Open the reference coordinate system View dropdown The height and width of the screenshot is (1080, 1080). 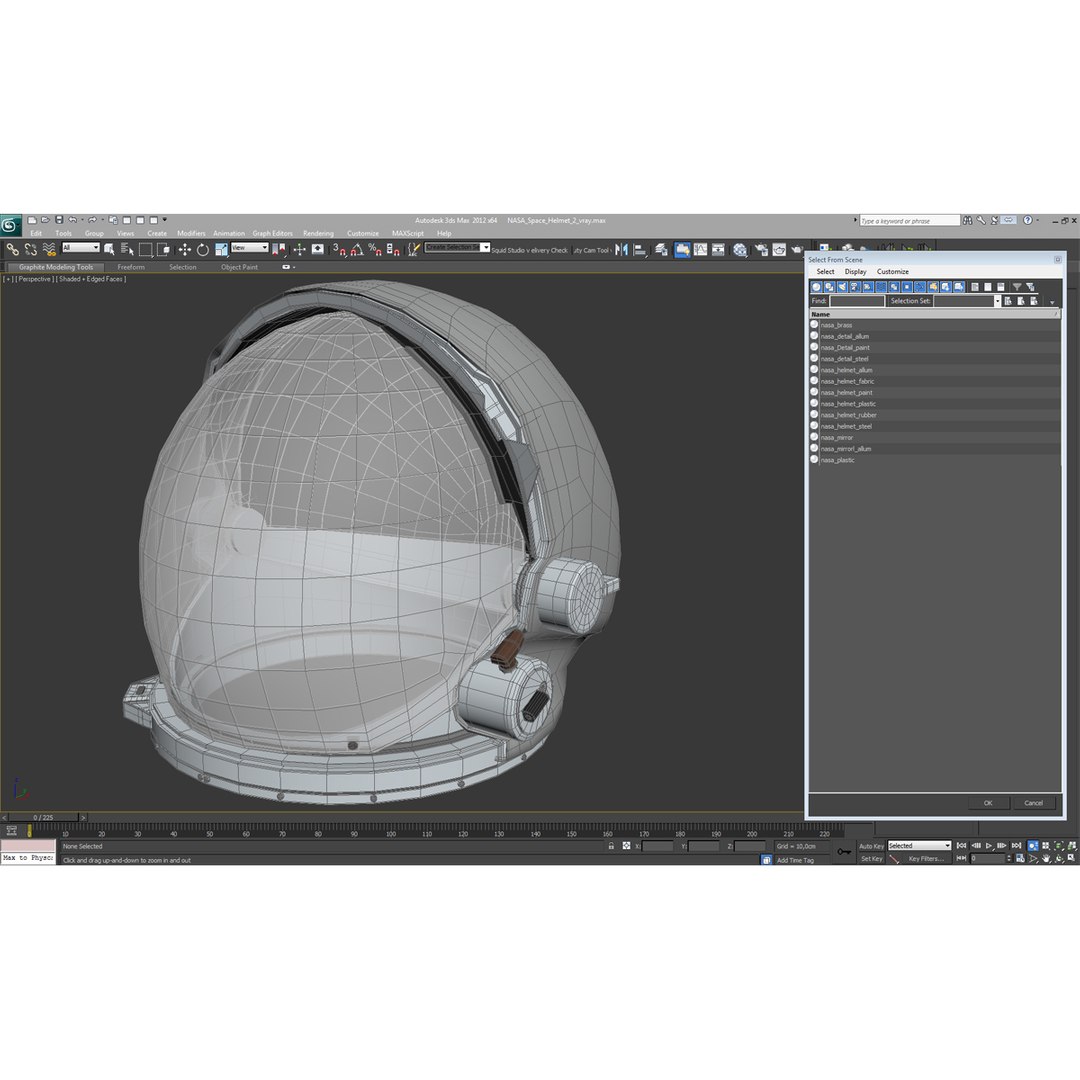[x=249, y=248]
